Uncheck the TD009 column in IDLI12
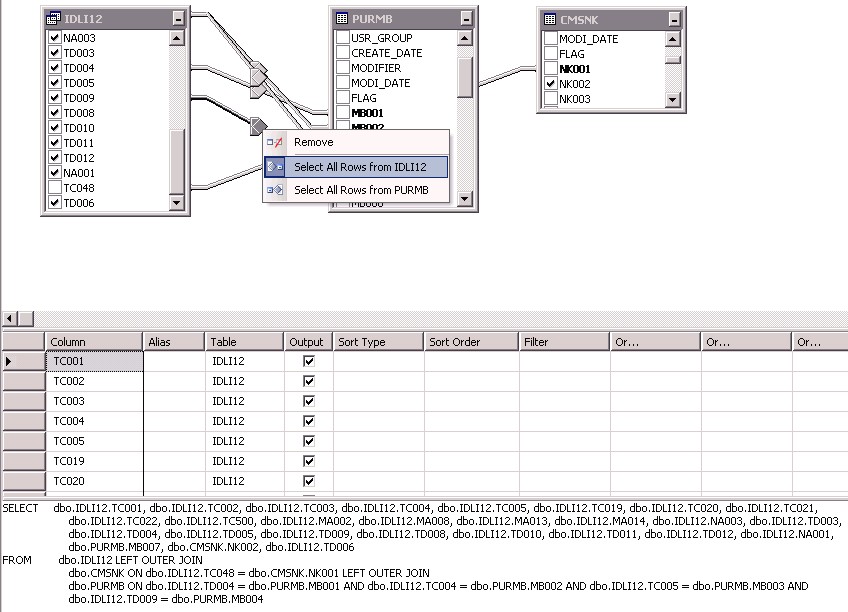This screenshot has width=848, height=612. click(55, 97)
